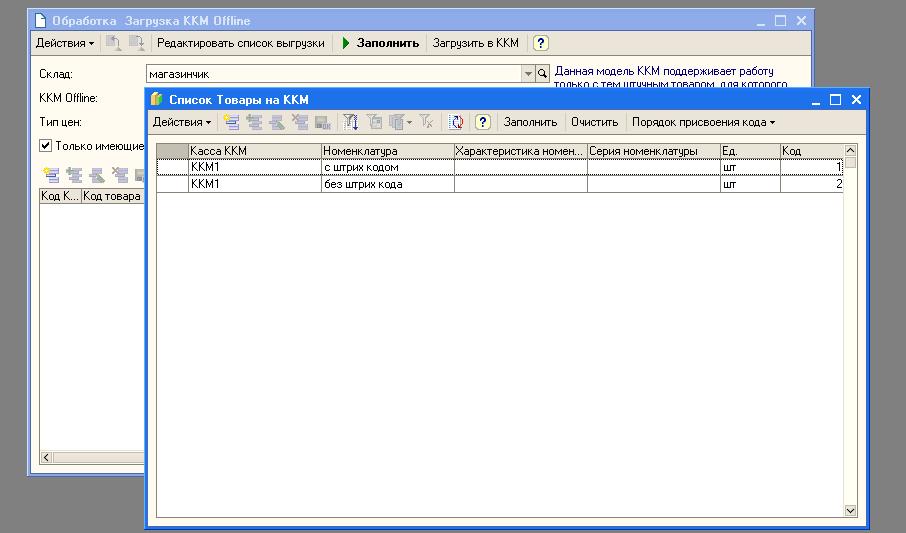Click scroll down arrow of goods list

[x=850, y=510]
